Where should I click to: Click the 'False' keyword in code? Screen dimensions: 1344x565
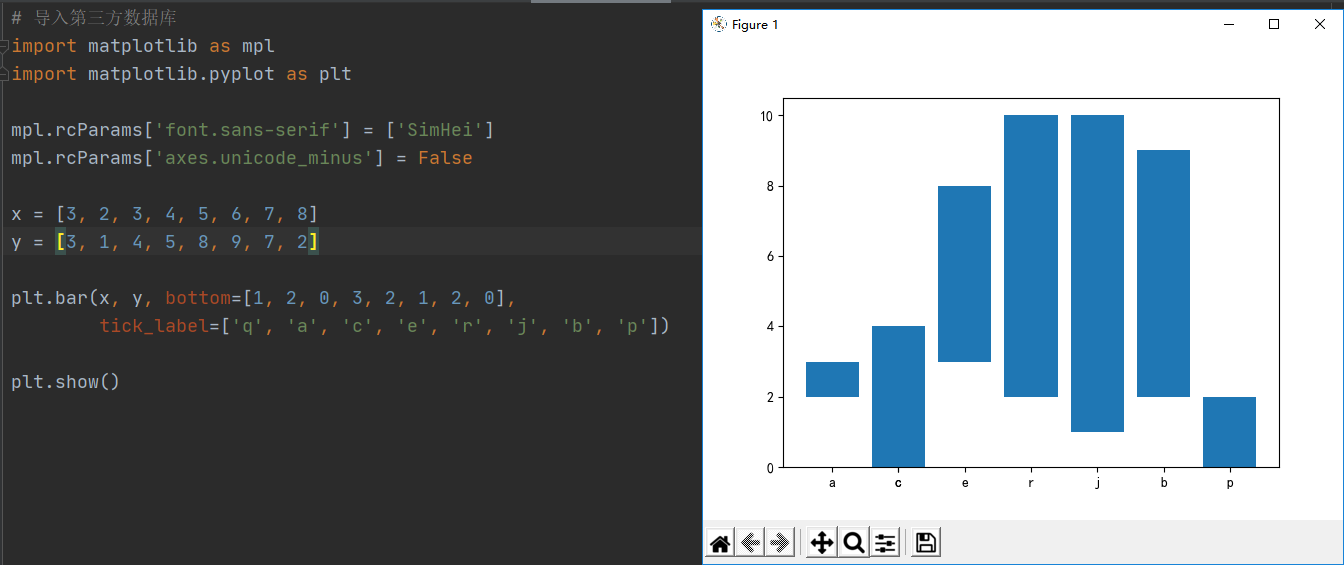445,158
